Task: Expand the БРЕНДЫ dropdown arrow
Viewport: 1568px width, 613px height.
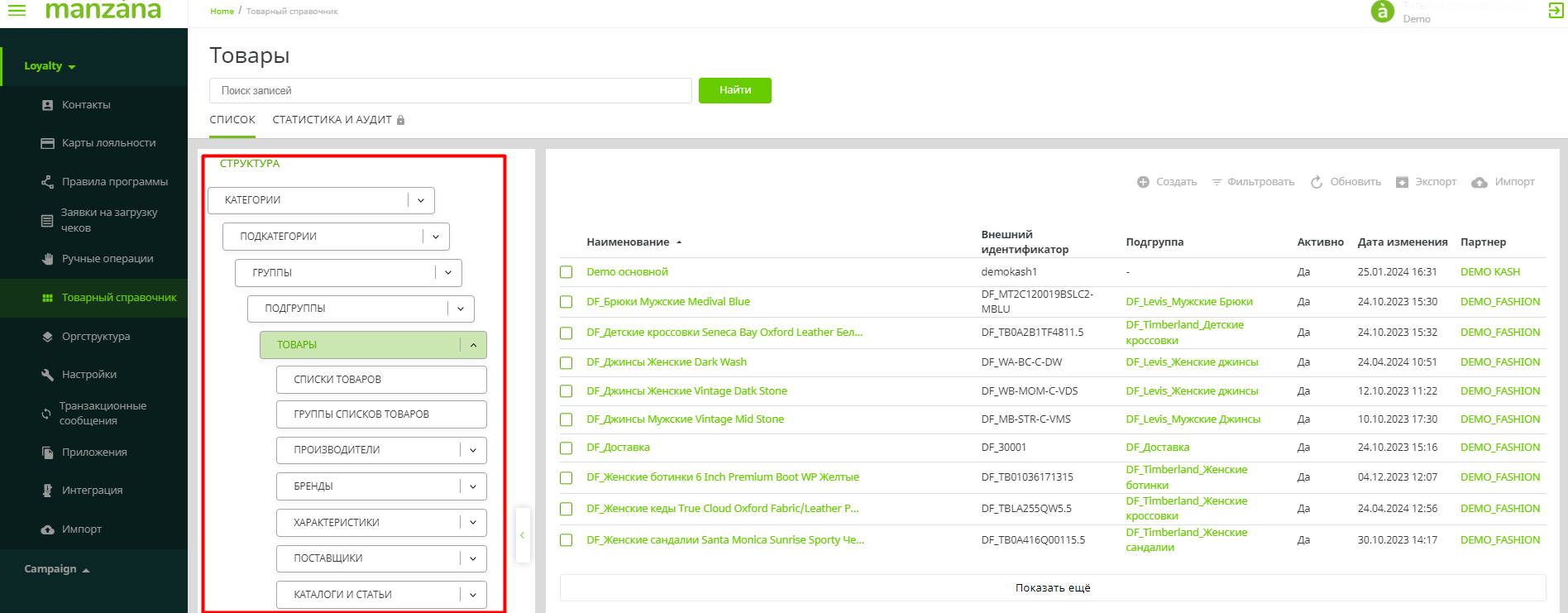Action: coord(473,486)
